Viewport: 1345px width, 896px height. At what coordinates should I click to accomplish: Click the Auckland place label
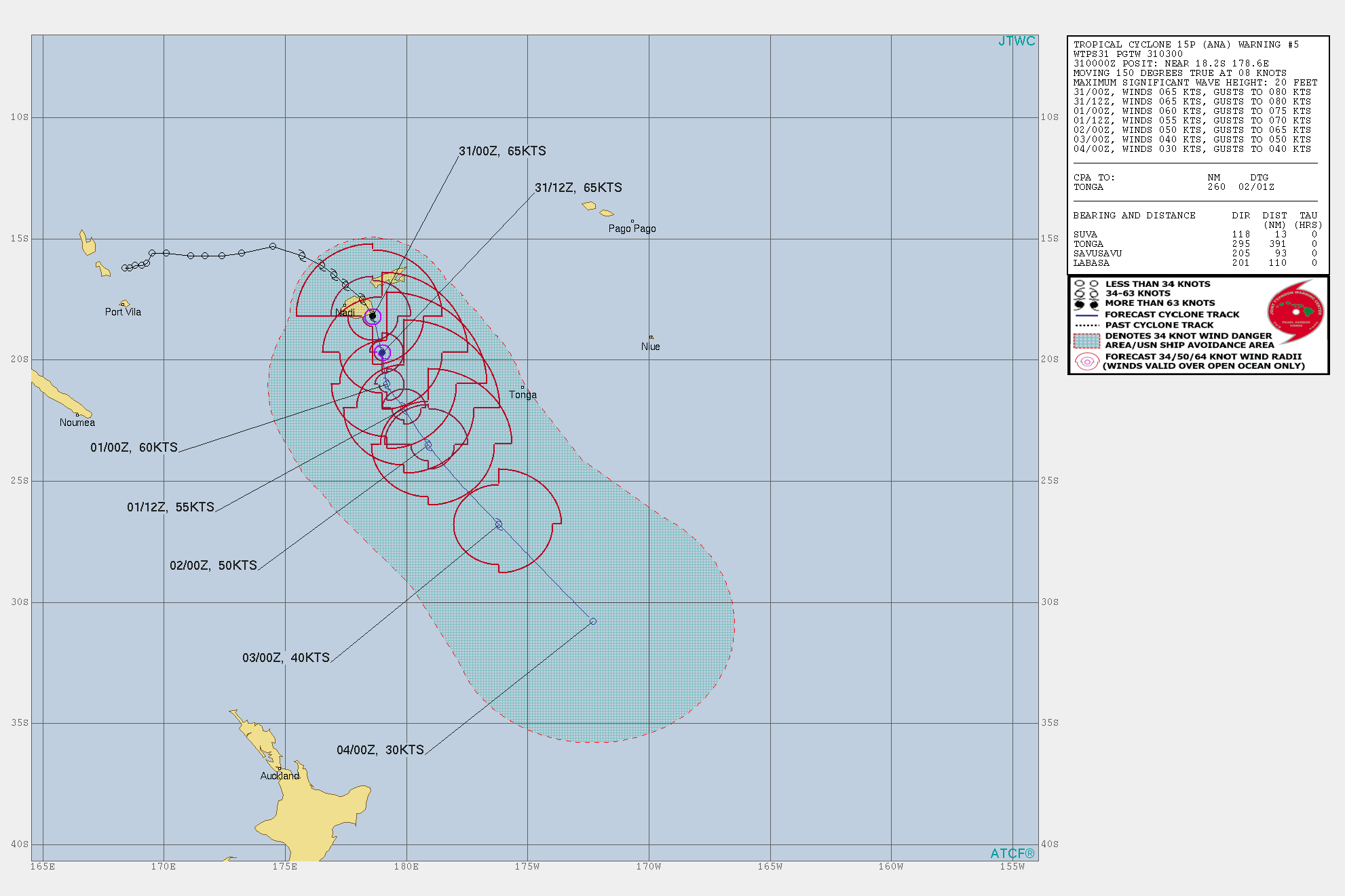click(x=280, y=776)
